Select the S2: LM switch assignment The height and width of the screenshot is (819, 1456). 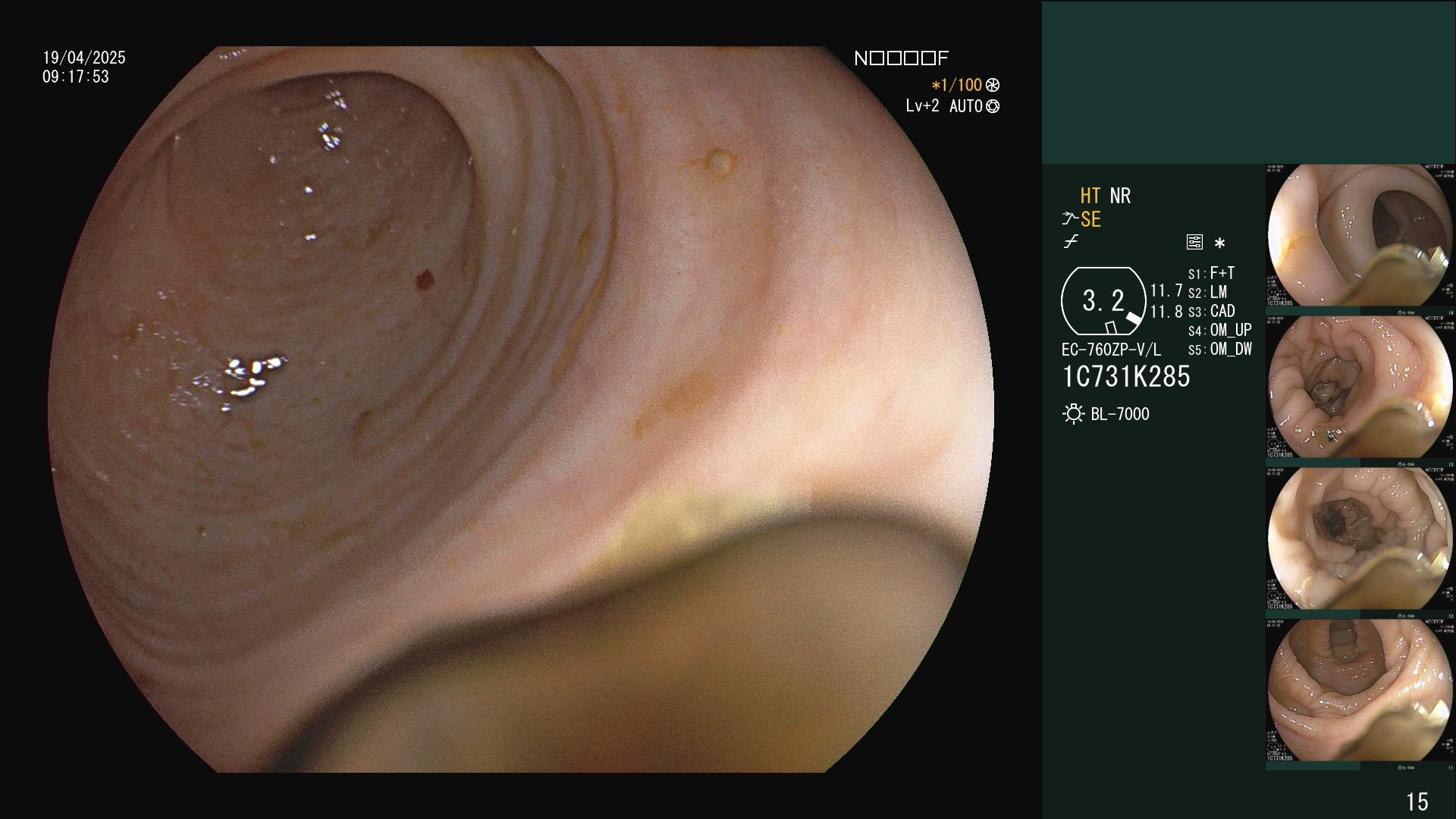point(1207,292)
